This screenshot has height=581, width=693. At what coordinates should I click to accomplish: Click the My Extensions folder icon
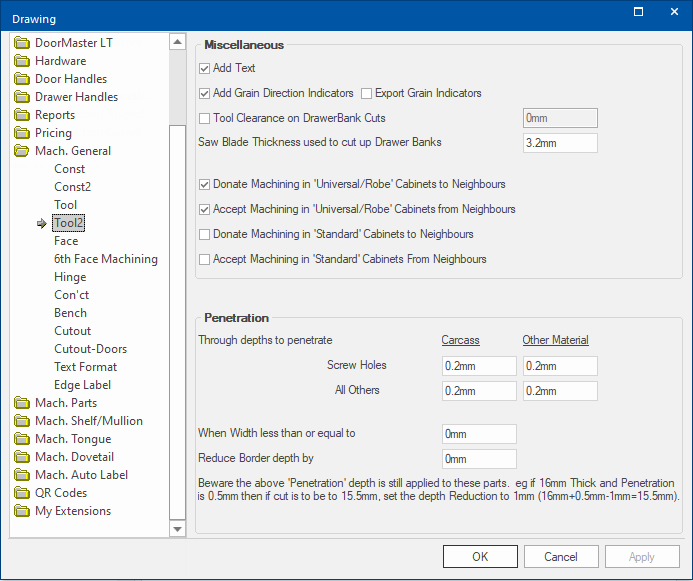22,511
